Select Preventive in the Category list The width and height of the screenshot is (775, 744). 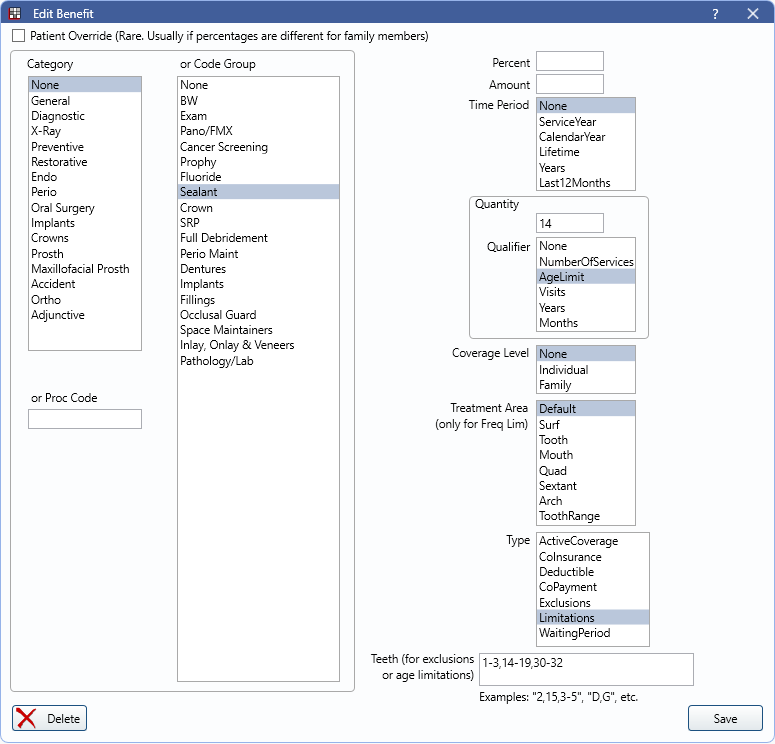pos(57,146)
